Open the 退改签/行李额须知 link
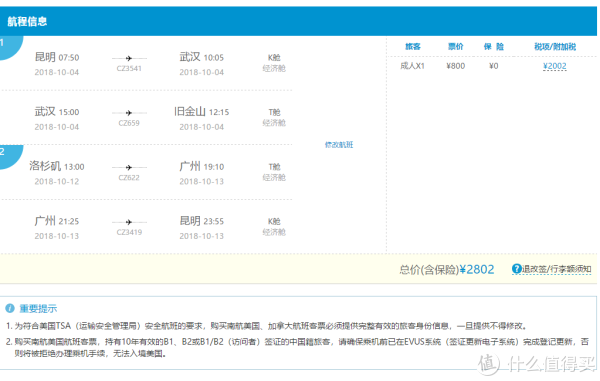The height and width of the screenshot is (381, 600). pos(556,269)
